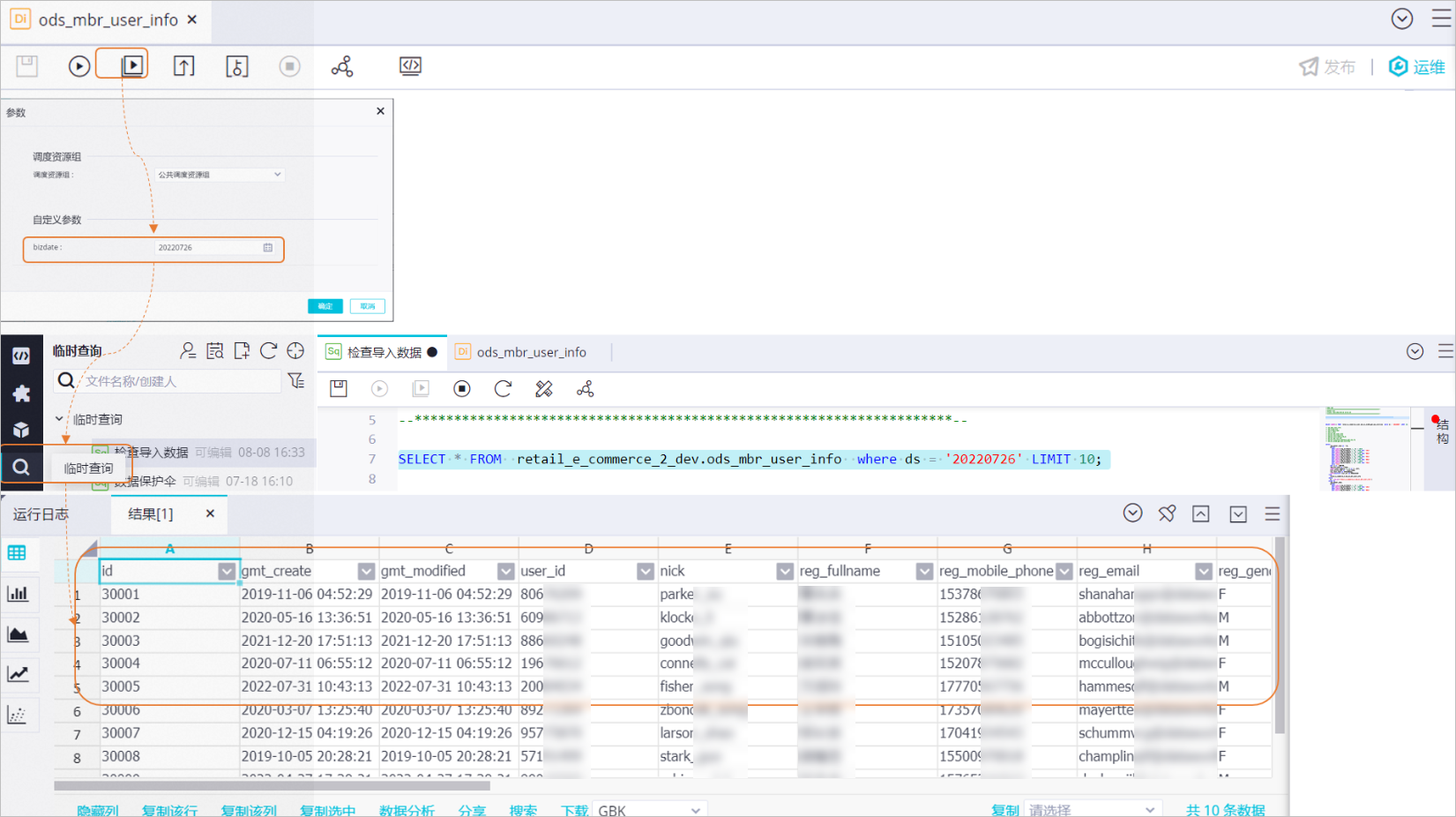Open the tab list chevron at the top right

[1402, 19]
